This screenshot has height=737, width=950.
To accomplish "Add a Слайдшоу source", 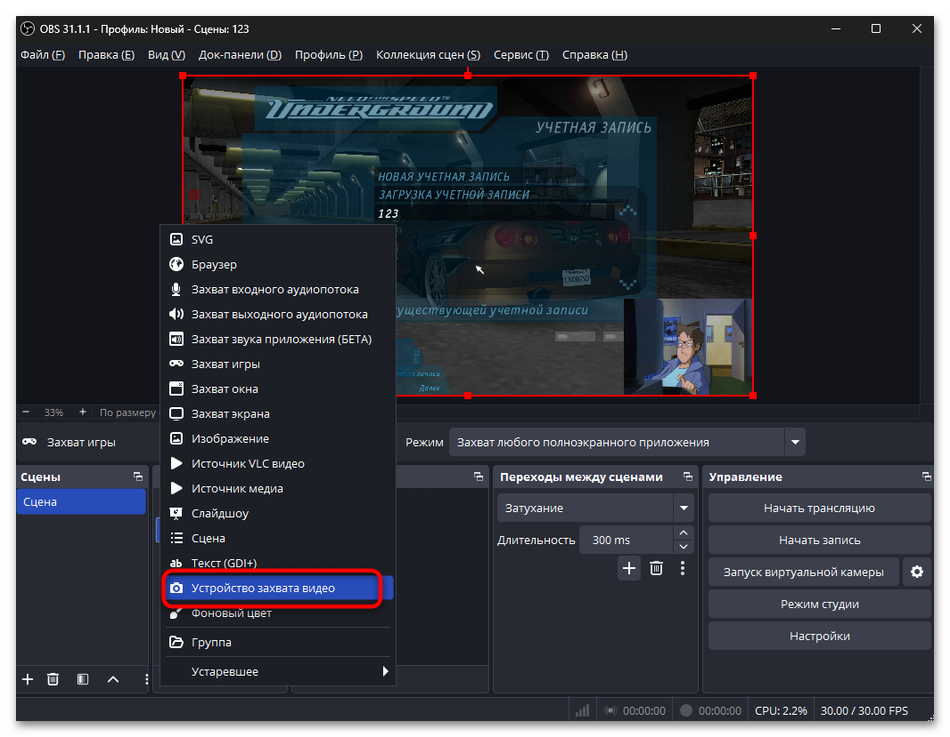I will (279, 513).
